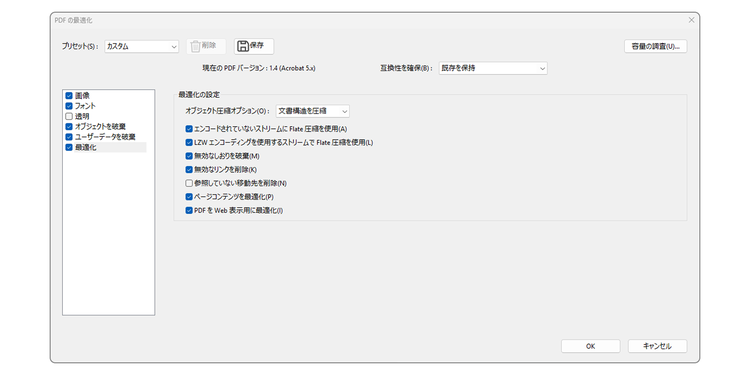This screenshot has width=750, height=375.
Task: Uncheck 無効なリンクを削除 option
Action: point(189,169)
